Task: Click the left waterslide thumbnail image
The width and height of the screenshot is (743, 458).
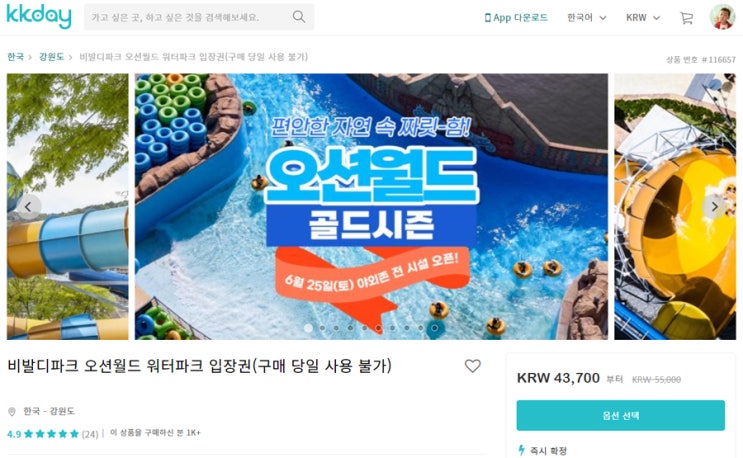Action: click(67, 207)
